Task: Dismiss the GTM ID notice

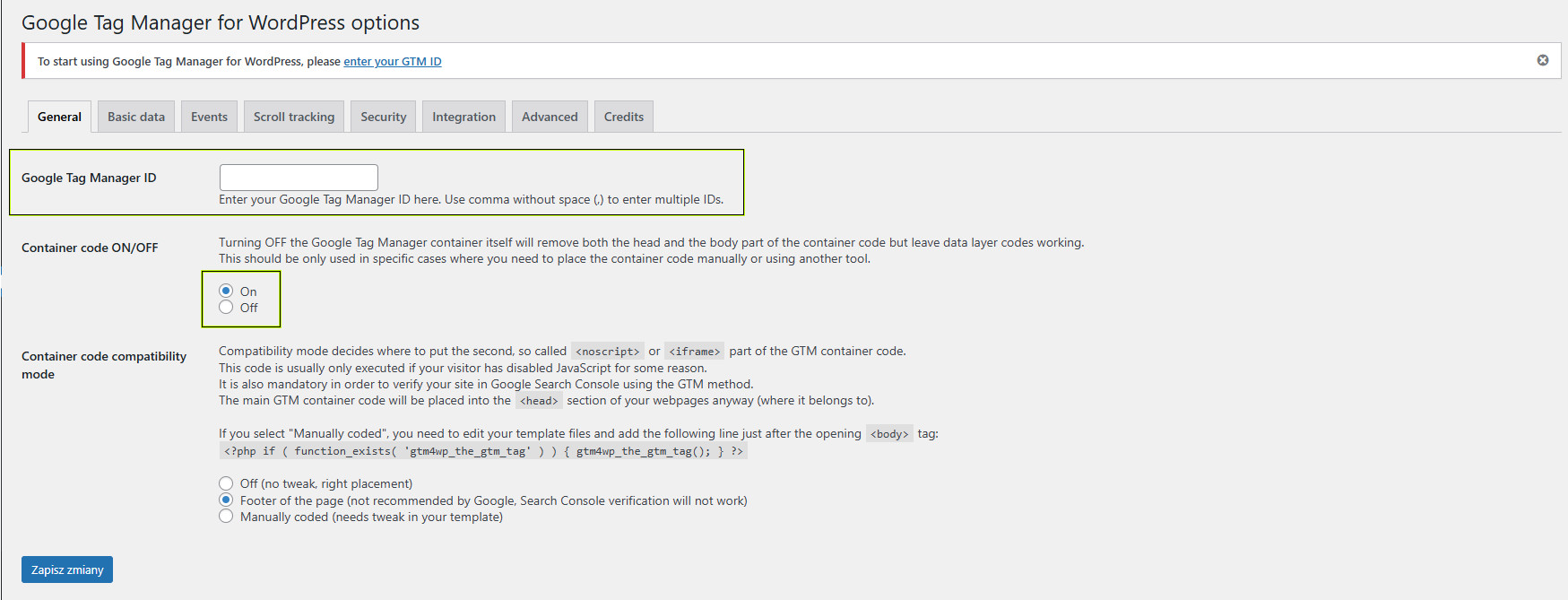Action: click(1543, 60)
